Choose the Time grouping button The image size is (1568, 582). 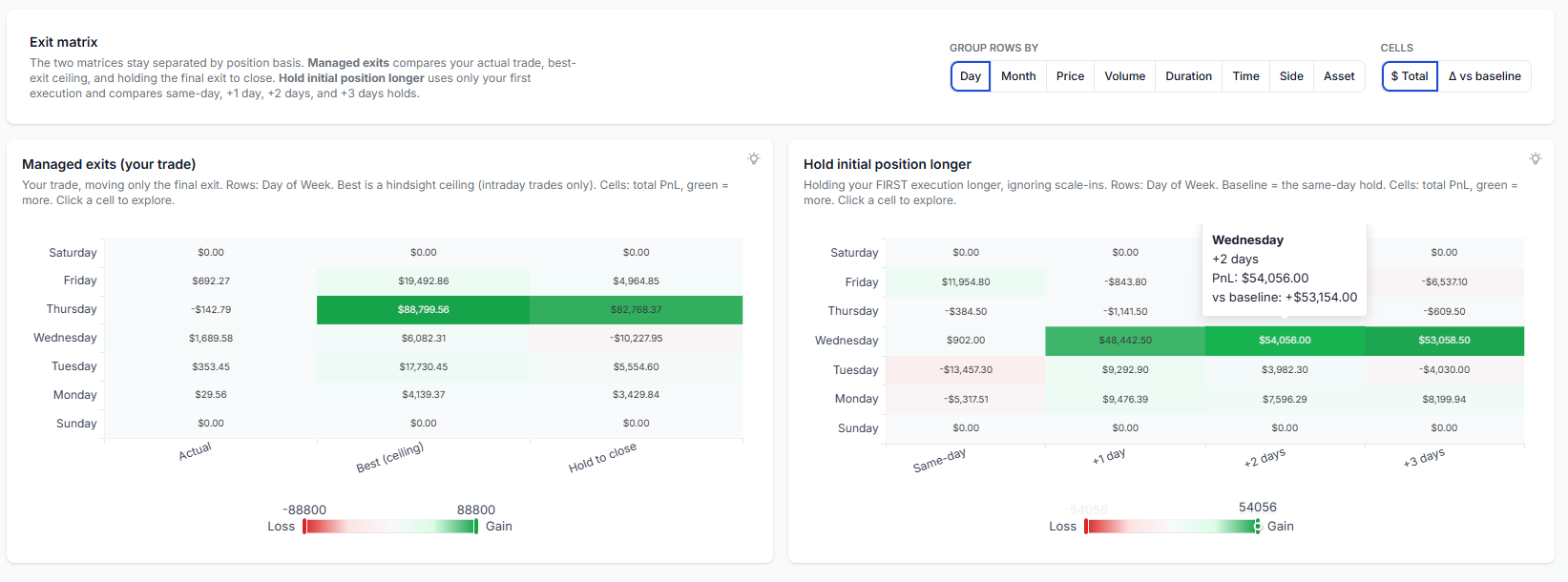click(x=1246, y=76)
